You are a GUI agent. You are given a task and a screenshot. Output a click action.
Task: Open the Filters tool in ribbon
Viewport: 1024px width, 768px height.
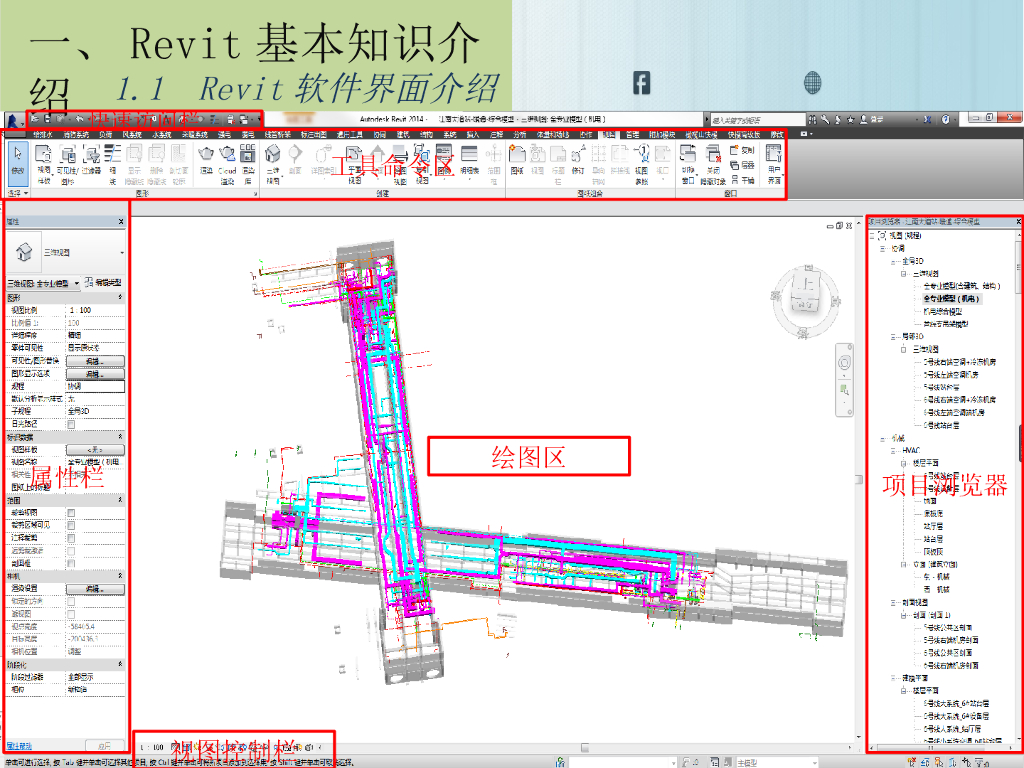click(91, 160)
